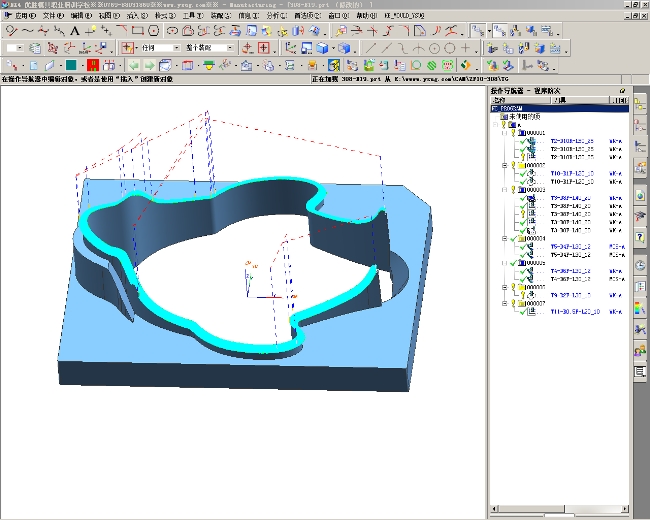Collapse program group 000003

(x=504, y=190)
